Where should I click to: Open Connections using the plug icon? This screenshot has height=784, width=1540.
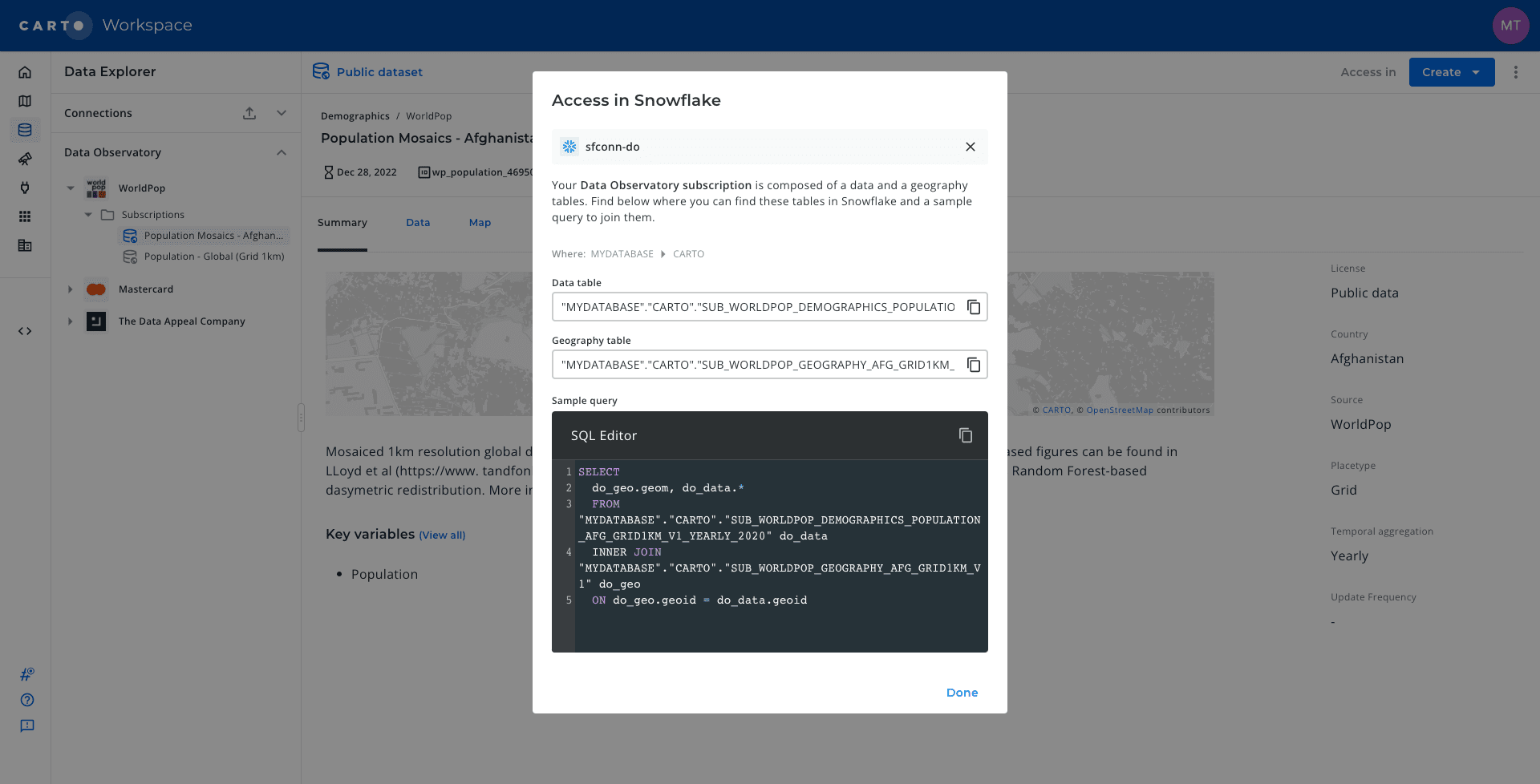point(26,188)
